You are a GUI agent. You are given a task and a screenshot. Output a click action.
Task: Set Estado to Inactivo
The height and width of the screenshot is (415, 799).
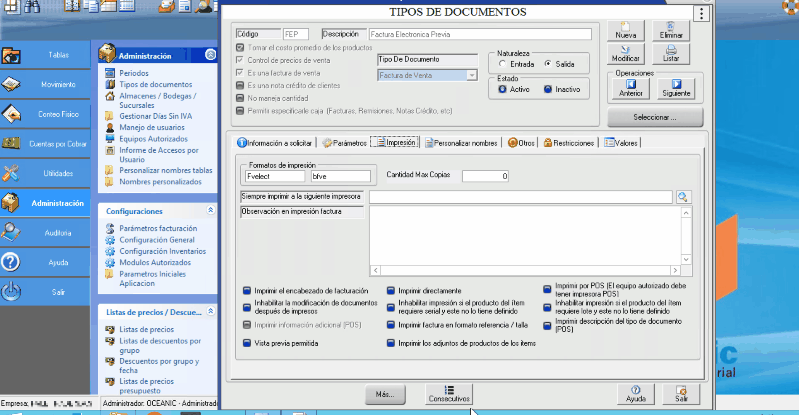point(548,89)
